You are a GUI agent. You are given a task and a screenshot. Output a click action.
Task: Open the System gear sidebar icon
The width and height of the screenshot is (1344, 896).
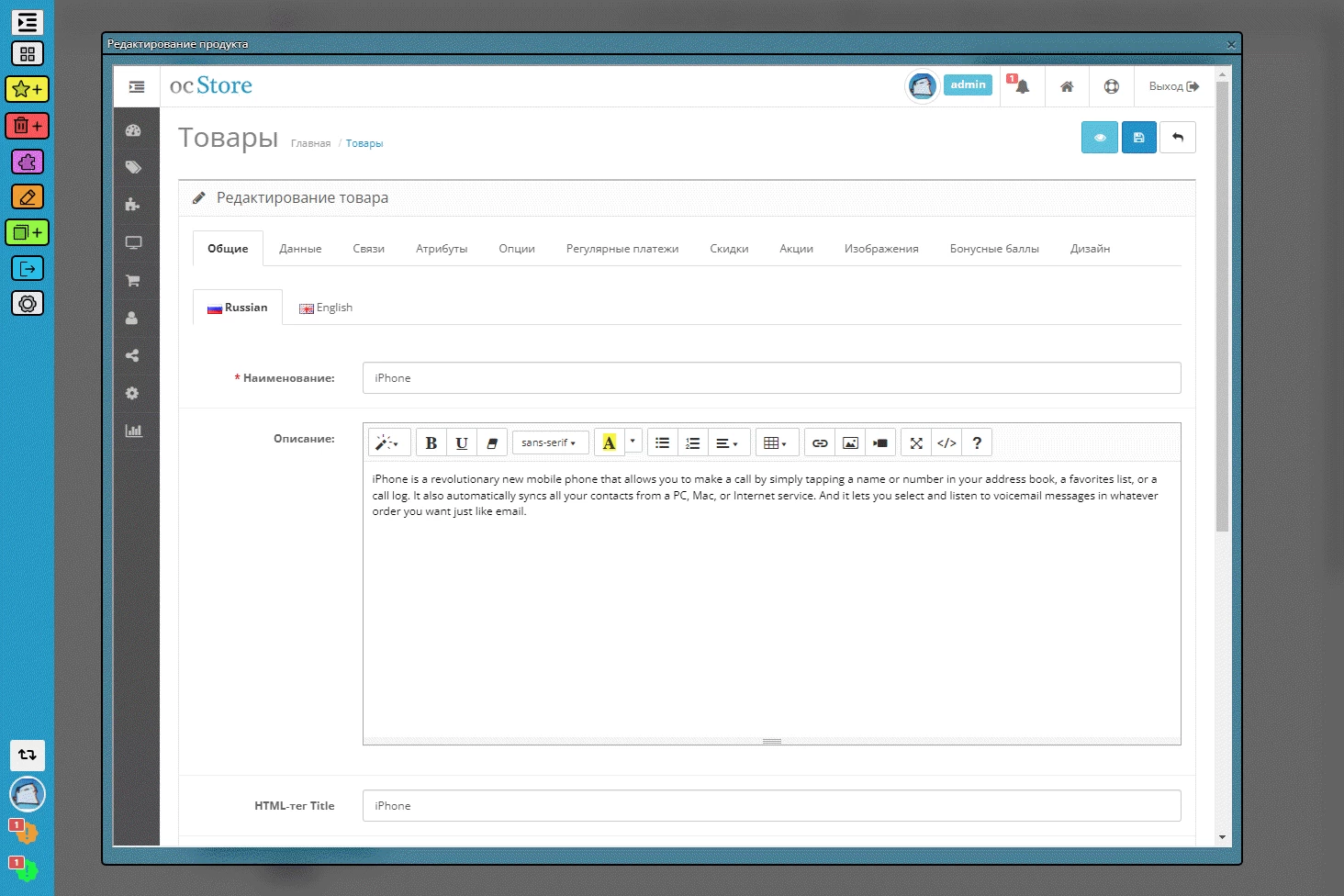[133, 393]
